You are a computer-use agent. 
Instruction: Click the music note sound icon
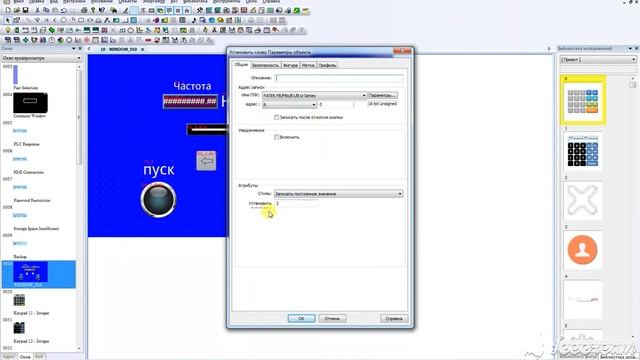pyautogui.click(x=193, y=20)
